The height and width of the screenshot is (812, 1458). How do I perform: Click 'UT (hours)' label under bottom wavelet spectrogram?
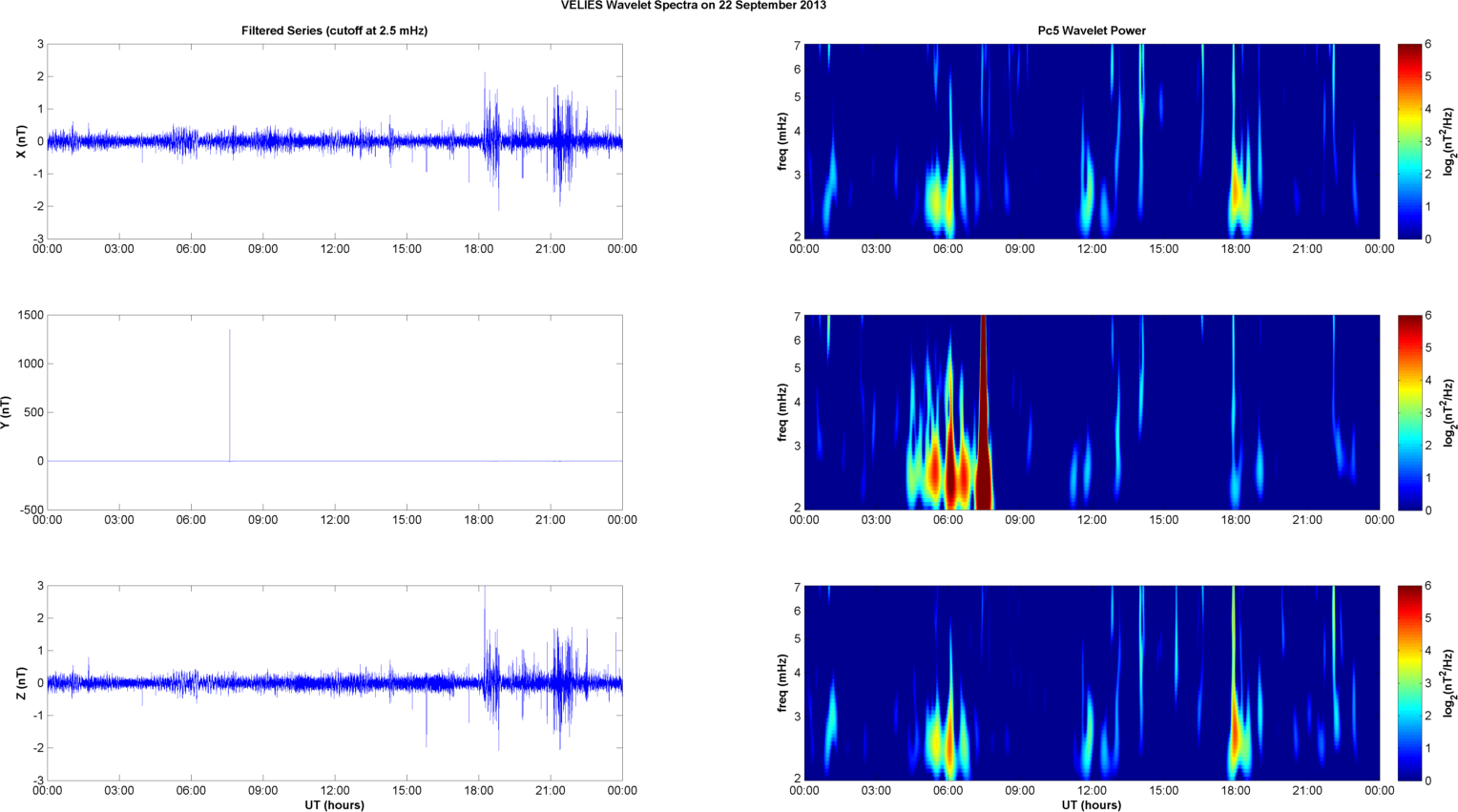click(1092, 804)
